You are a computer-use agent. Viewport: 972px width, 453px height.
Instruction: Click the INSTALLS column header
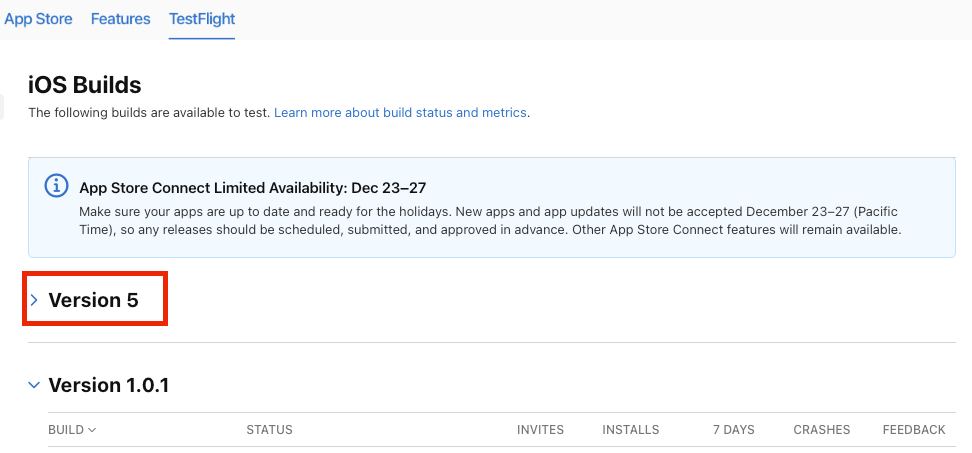tap(630, 429)
